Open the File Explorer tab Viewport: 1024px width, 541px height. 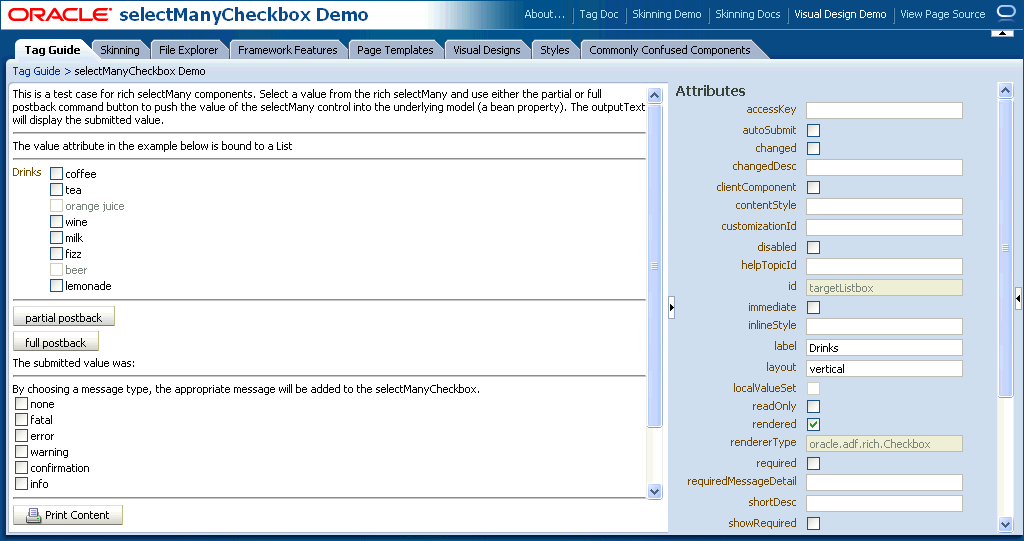[x=189, y=50]
